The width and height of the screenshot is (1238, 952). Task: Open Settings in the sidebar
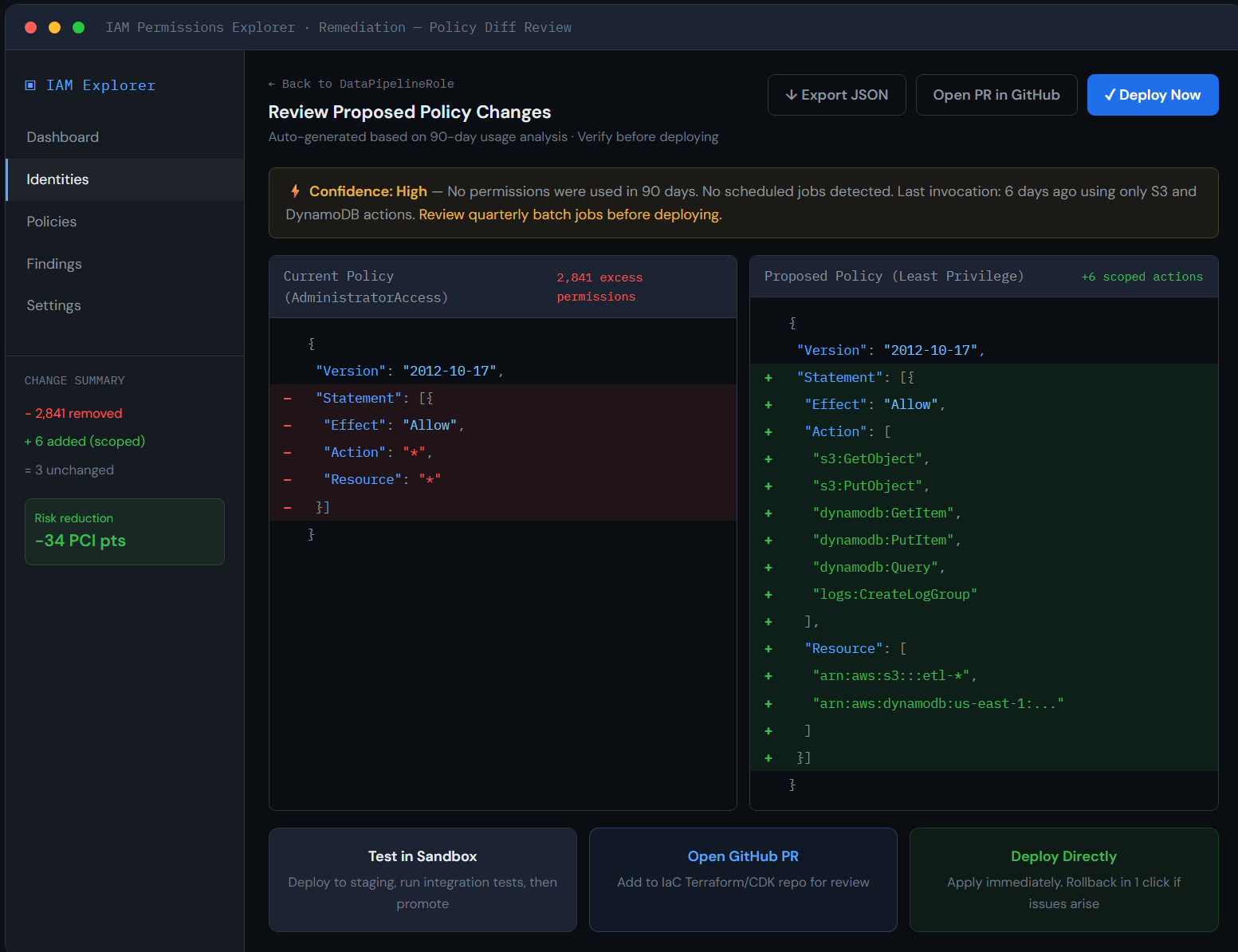pyautogui.click(x=124, y=305)
